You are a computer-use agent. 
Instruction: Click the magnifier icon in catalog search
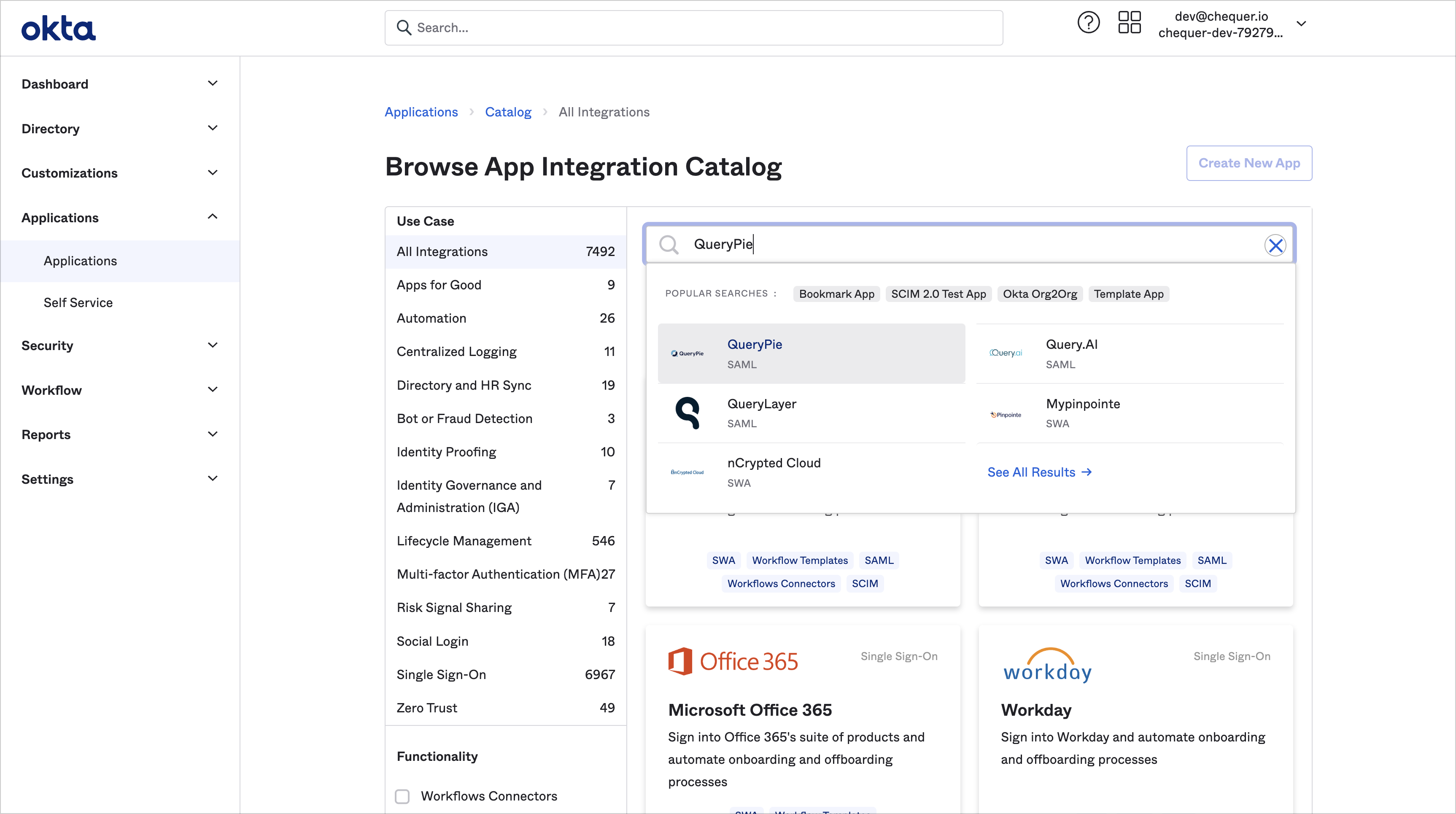[x=669, y=245]
